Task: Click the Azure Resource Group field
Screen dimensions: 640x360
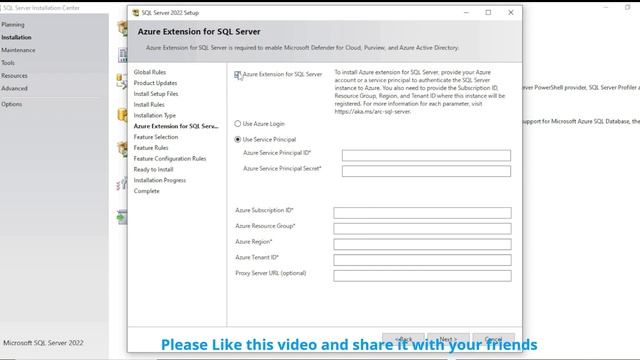Action: coord(422,229)
